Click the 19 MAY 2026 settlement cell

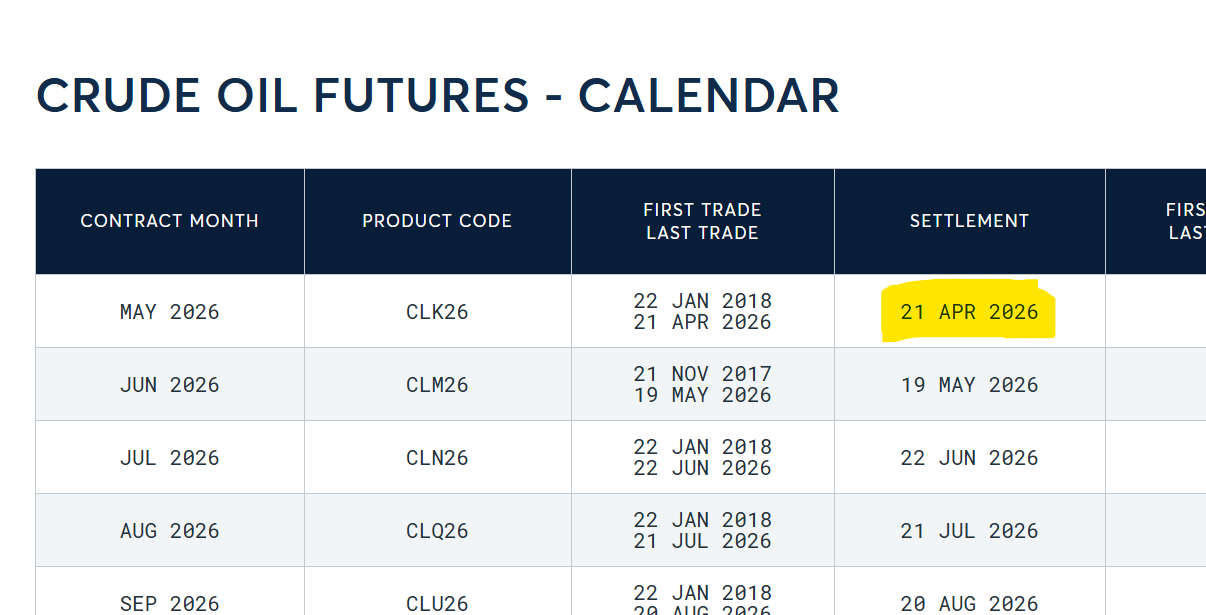click(x=969, y=385)
